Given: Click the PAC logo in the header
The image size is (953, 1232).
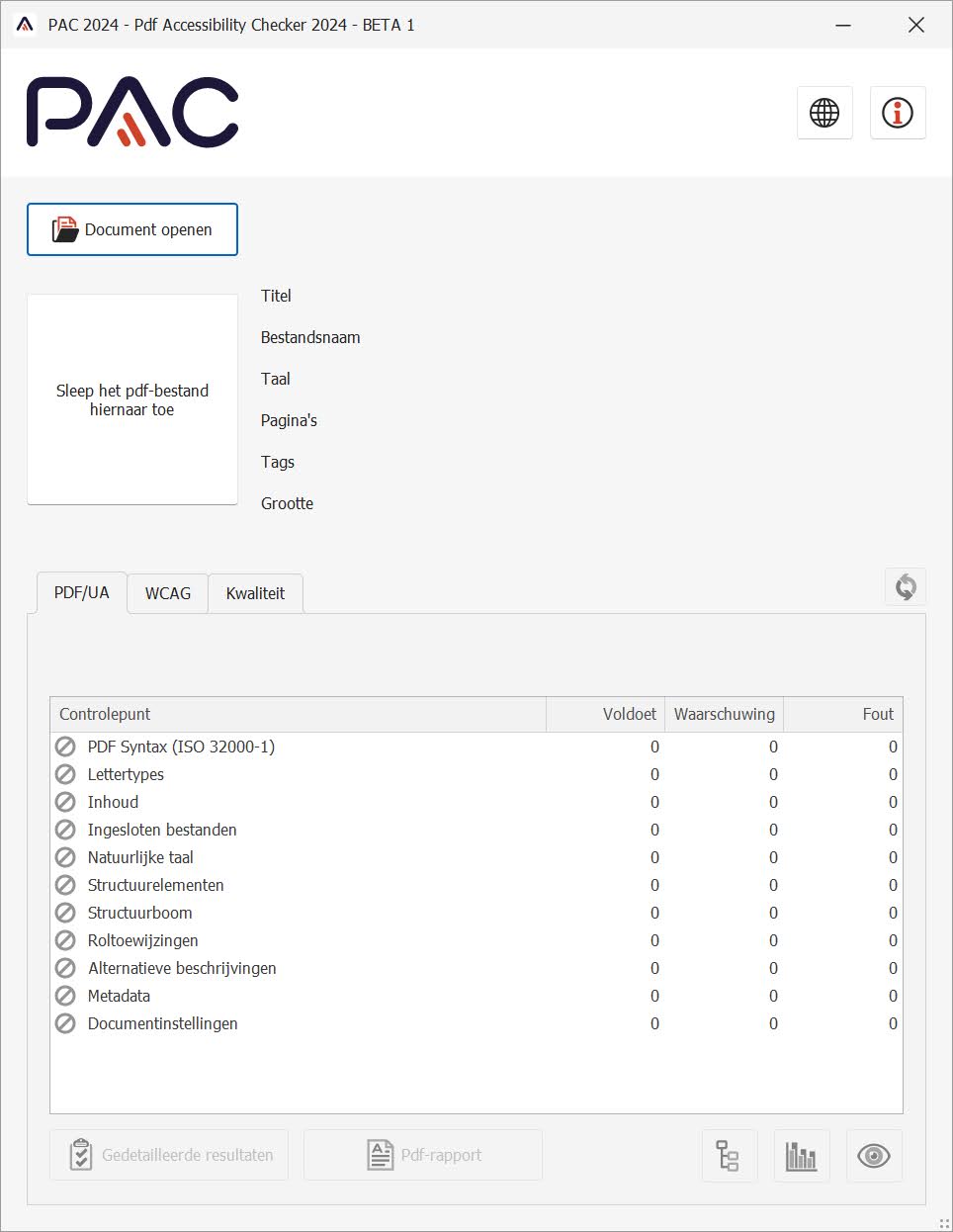Looking at the screenshot, I should 132,112.
